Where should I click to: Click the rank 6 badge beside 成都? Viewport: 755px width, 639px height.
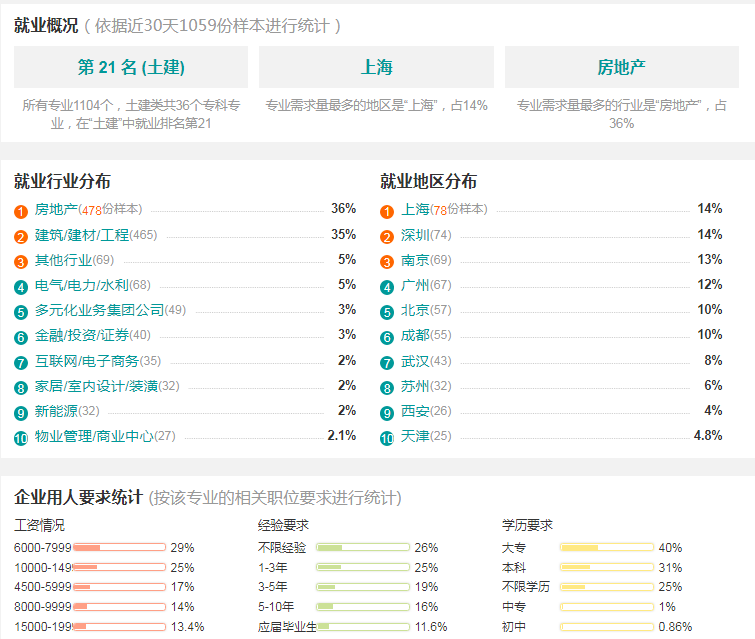tap(387, 338)
